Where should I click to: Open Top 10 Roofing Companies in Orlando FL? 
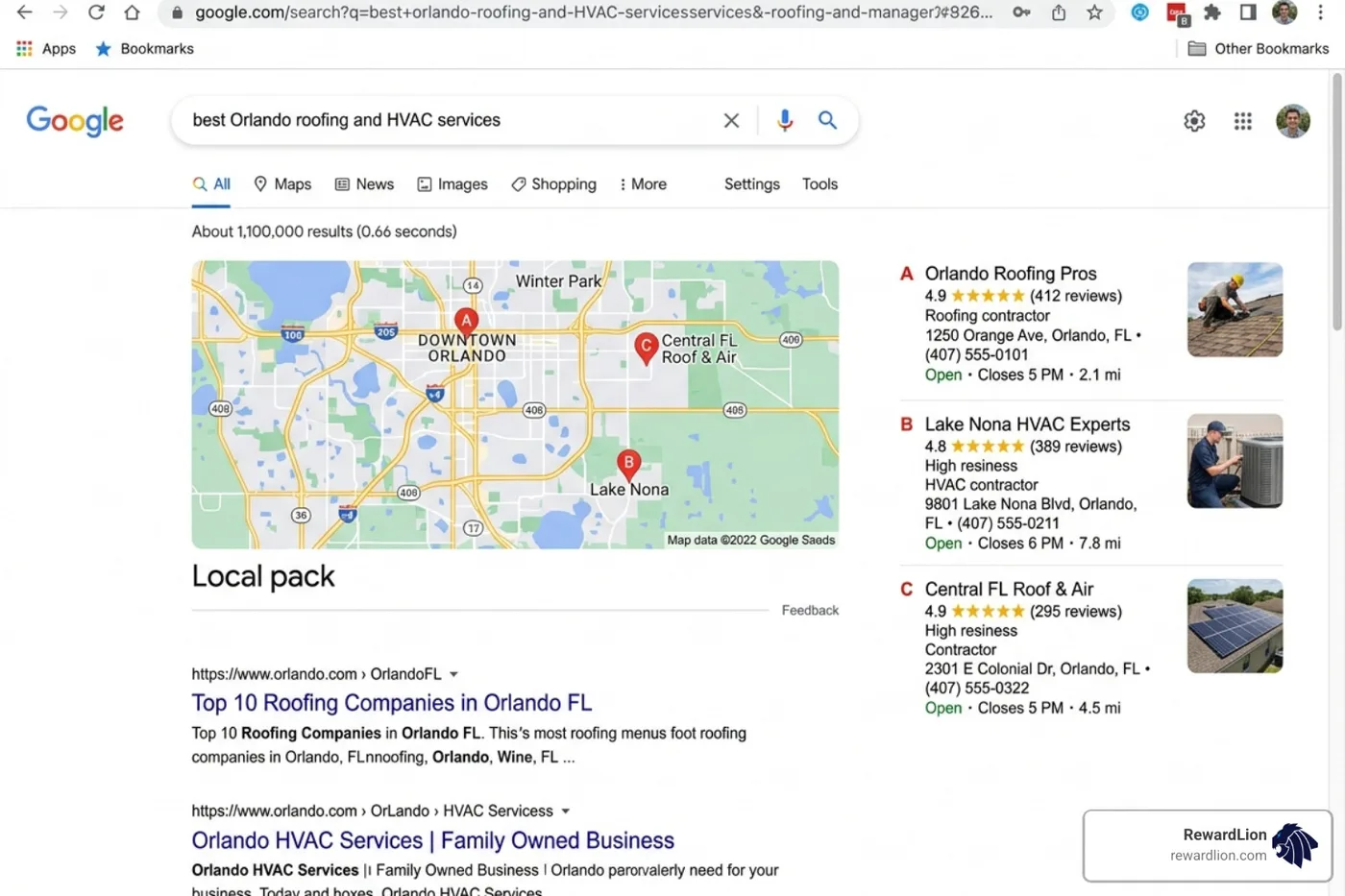(391, 703)
